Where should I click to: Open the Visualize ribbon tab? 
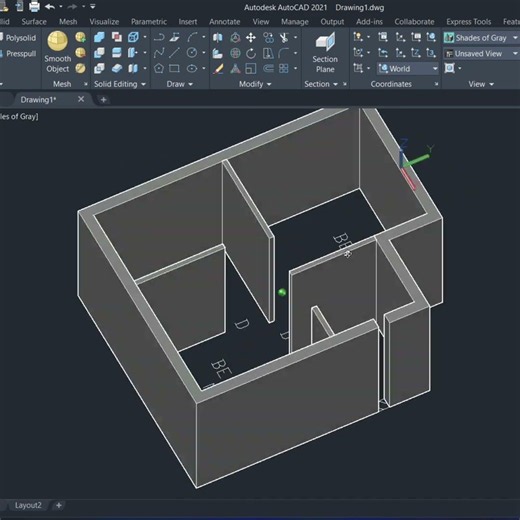104,22
